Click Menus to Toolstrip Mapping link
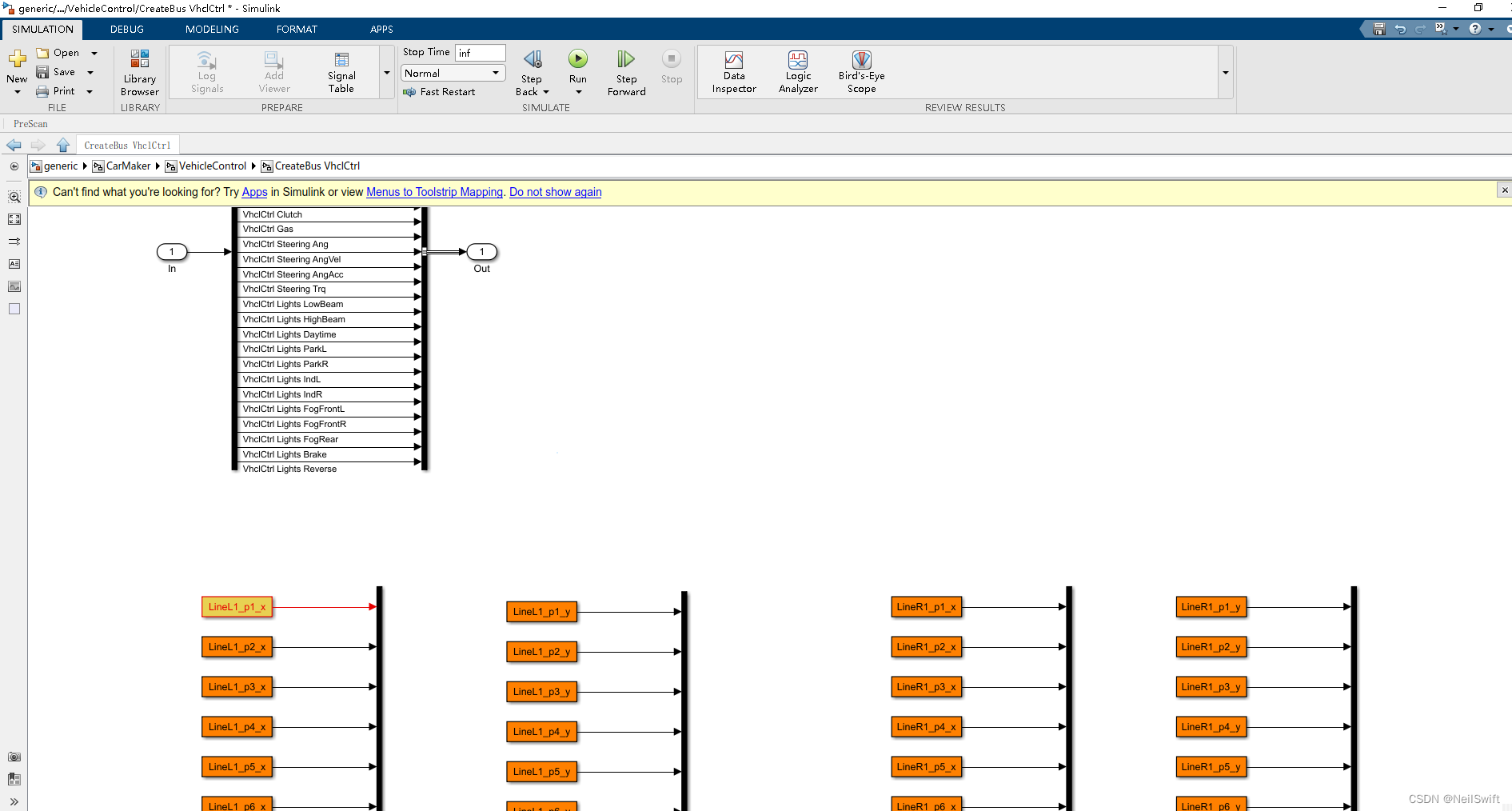The image size is (1512, 811). coord(434,192)
